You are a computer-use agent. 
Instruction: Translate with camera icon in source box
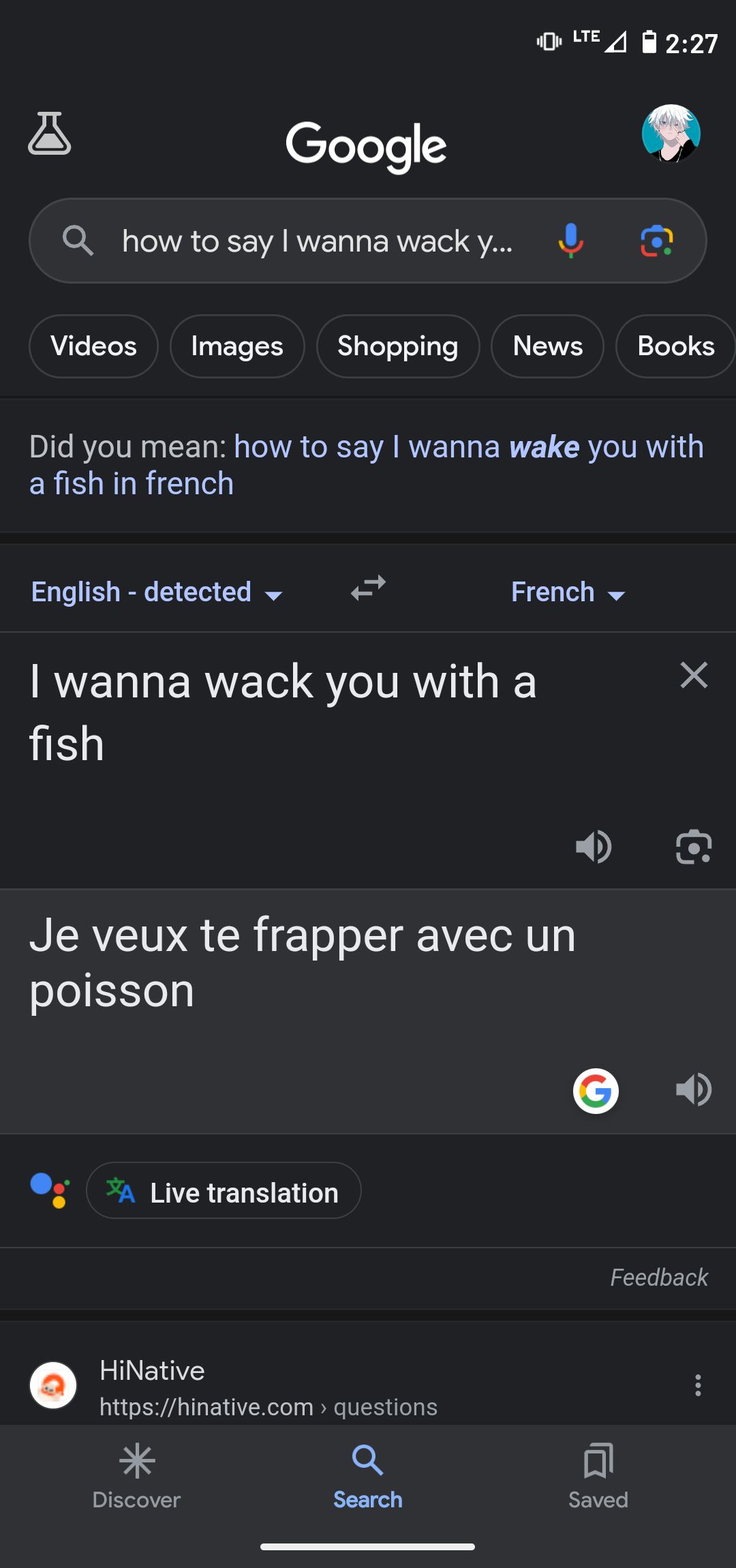[x=694, y=847]
